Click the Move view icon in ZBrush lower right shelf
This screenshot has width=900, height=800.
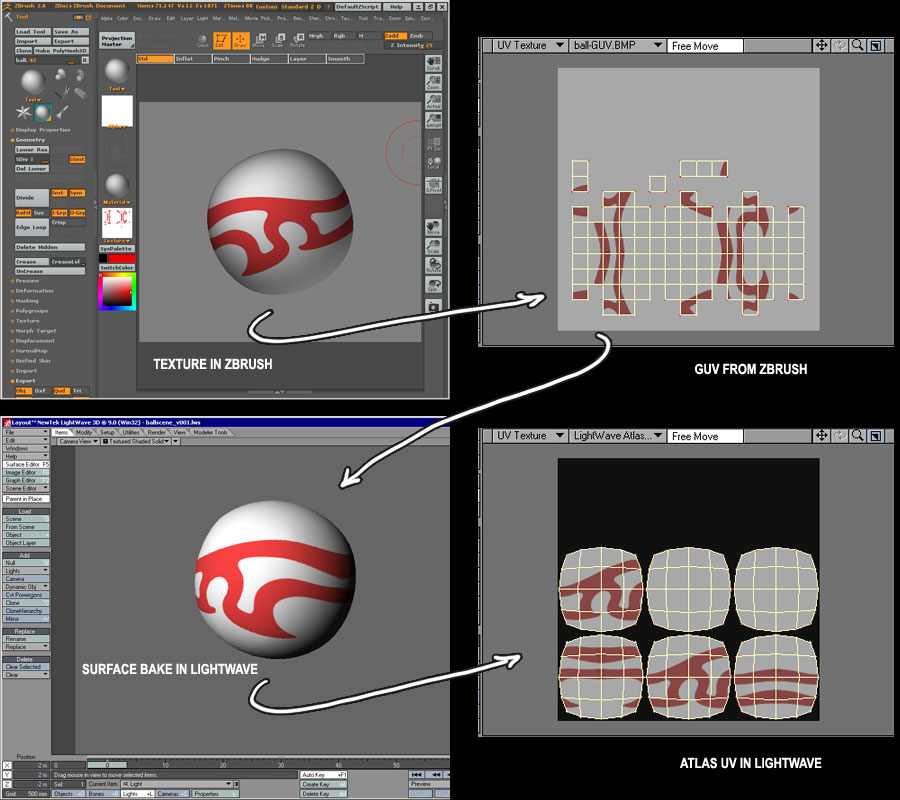tap(433, 227)
